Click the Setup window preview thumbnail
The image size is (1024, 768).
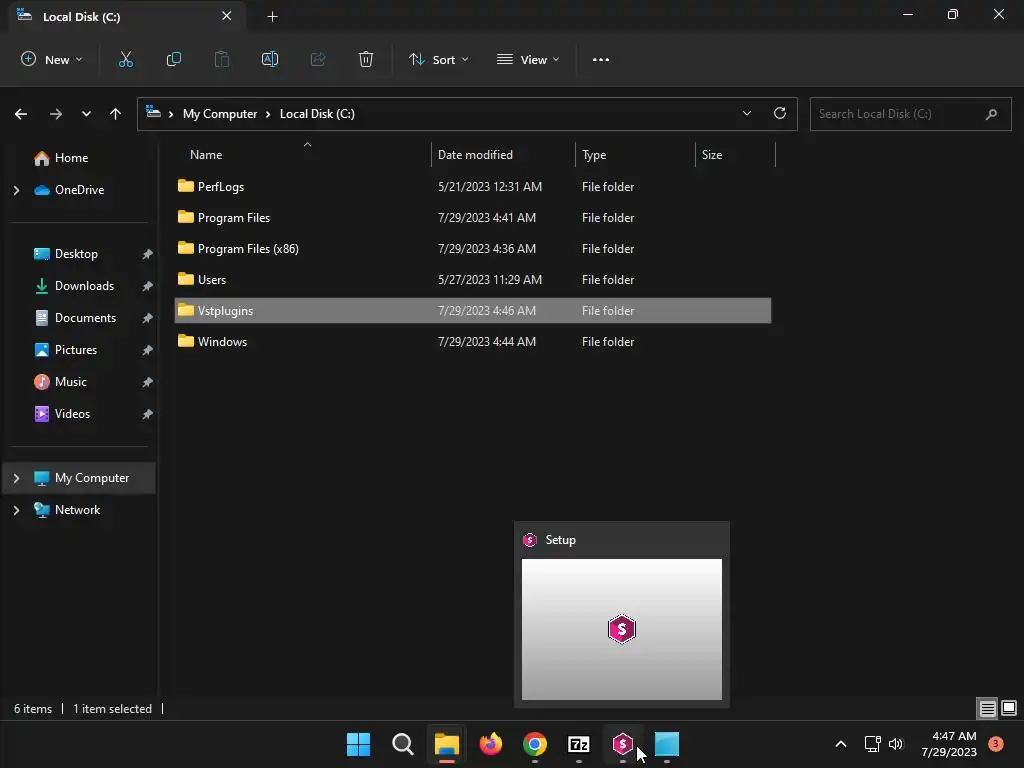click(622, 629)
